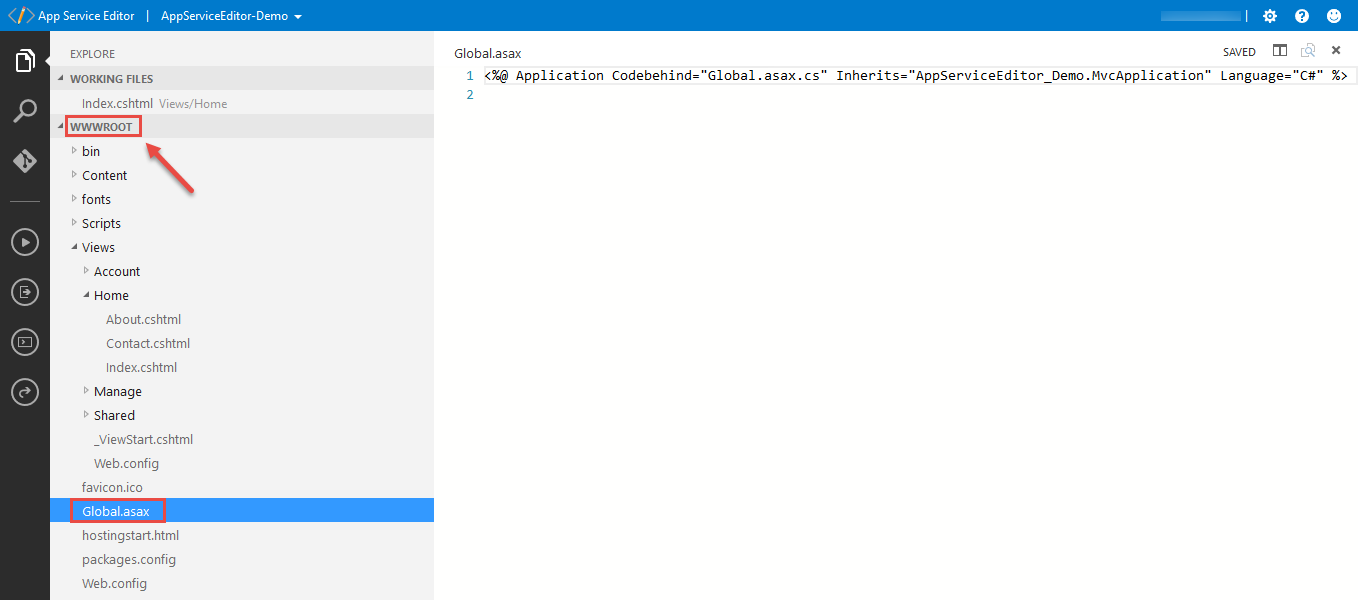Viewport: 1358px width, 600px height.
Task: Click the App Service Editor logo
Action: pos(20,16)
